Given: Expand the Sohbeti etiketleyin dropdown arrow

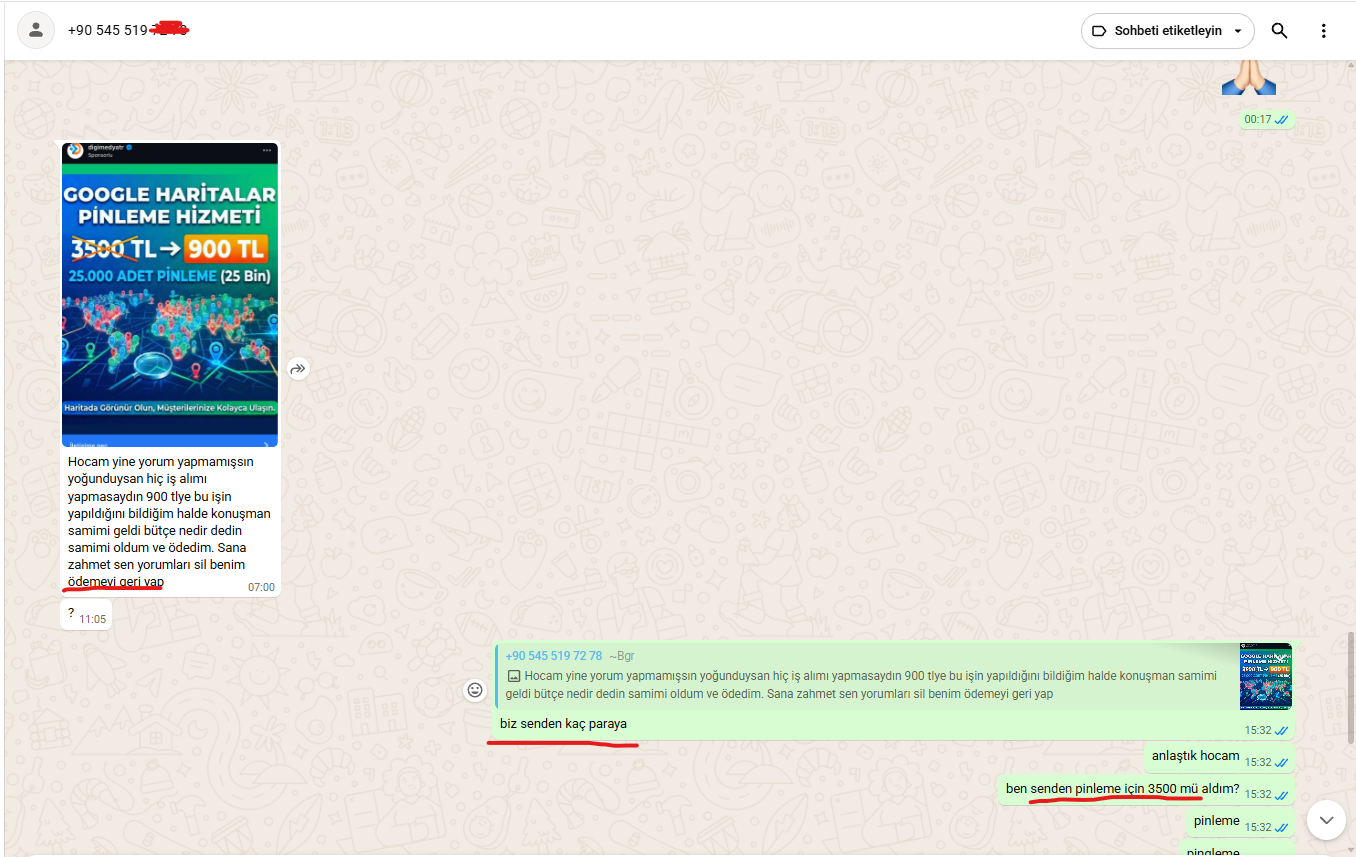Looking at the screenshot, I should click(x=1238, y=31).
